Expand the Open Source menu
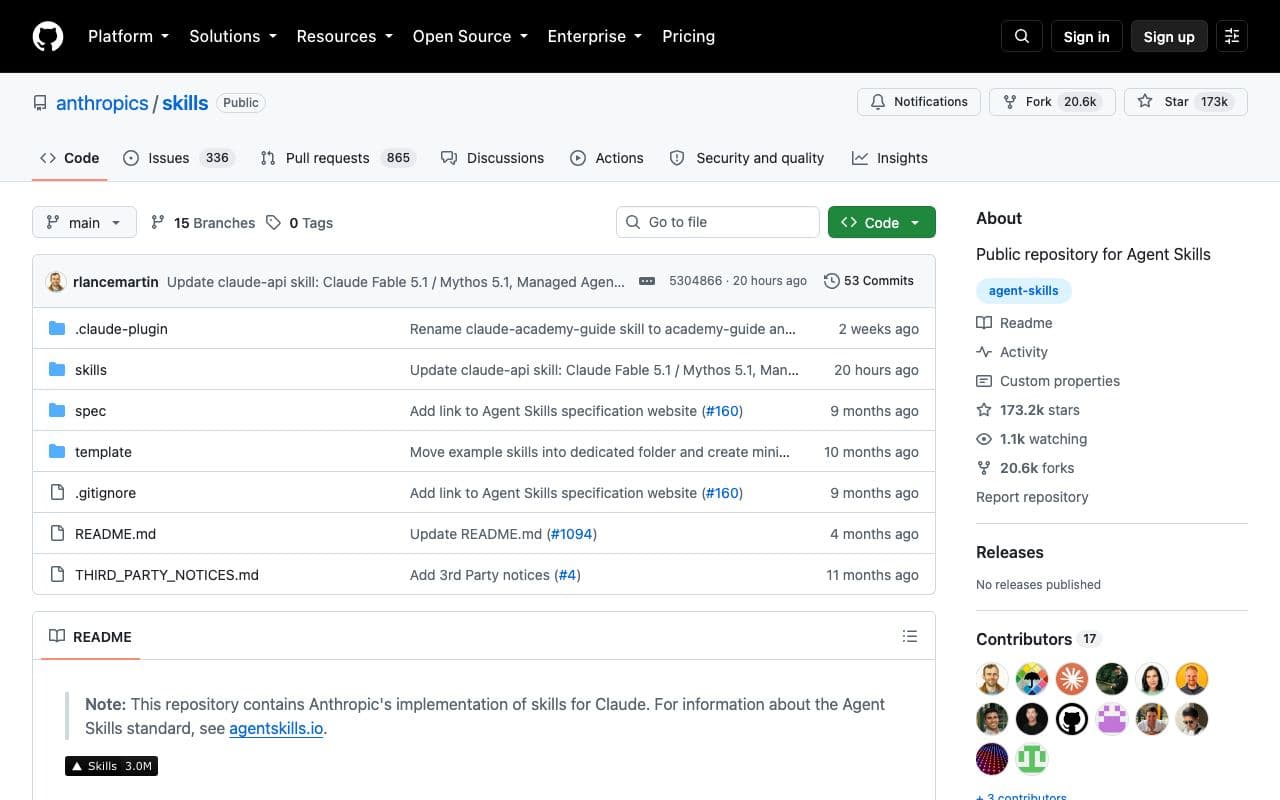Image resolution: width=1280 pixels, height=800 pixels. tap(470, 36)
